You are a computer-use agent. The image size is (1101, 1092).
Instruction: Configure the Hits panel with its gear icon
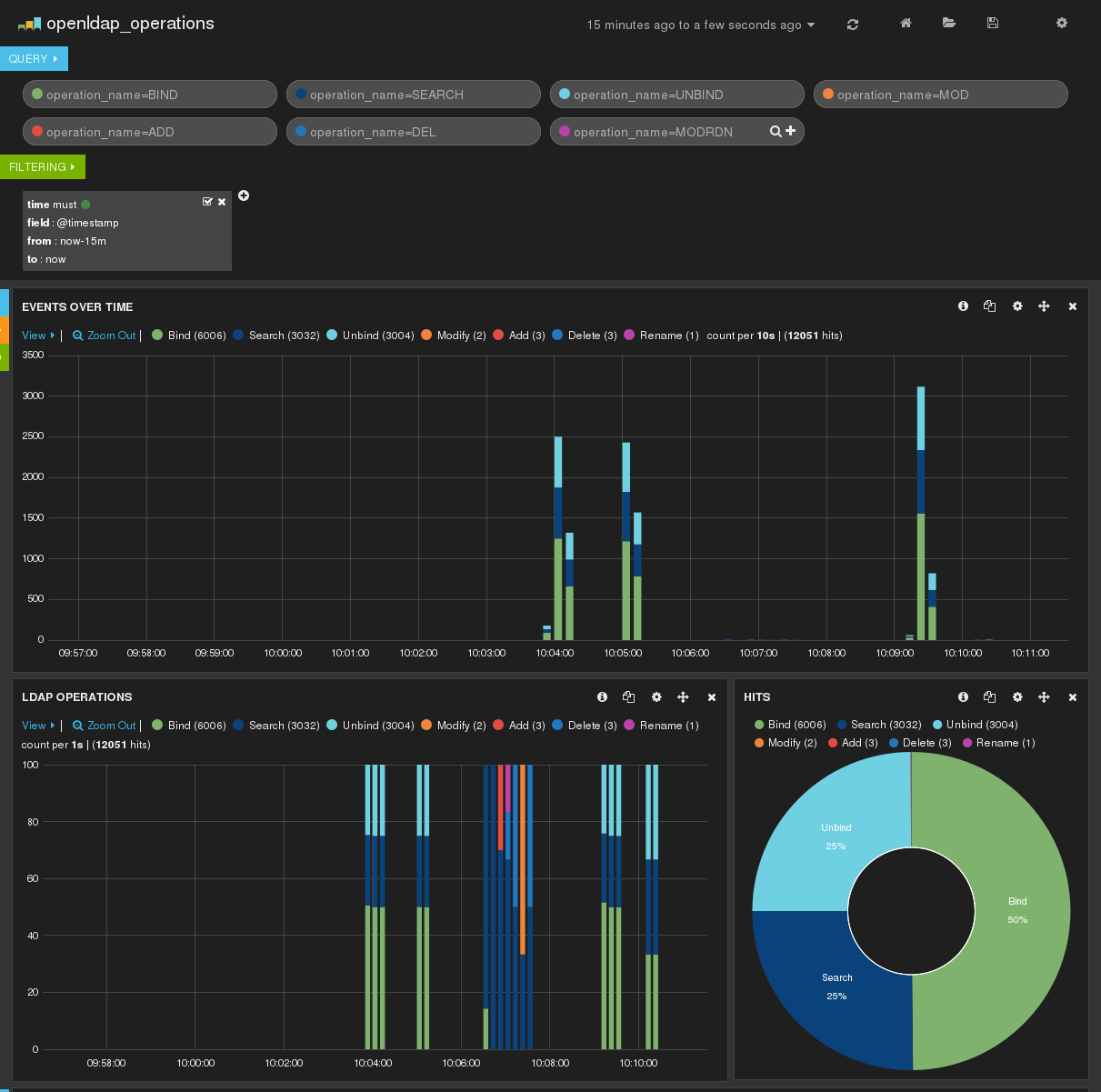point(1017,696)
